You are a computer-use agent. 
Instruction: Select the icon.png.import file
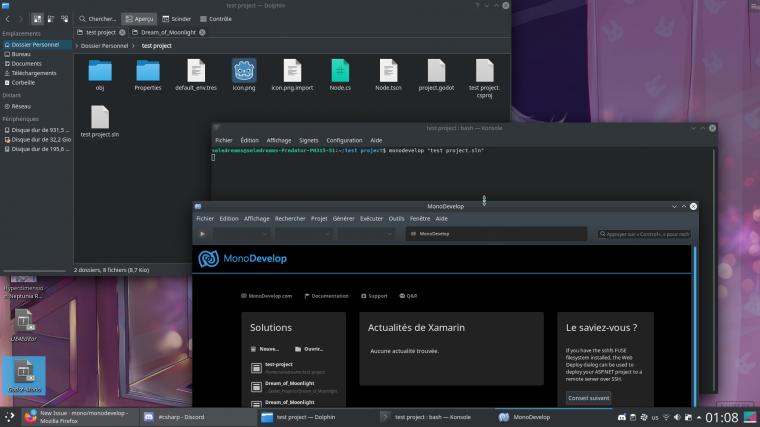tap(292, 71)
